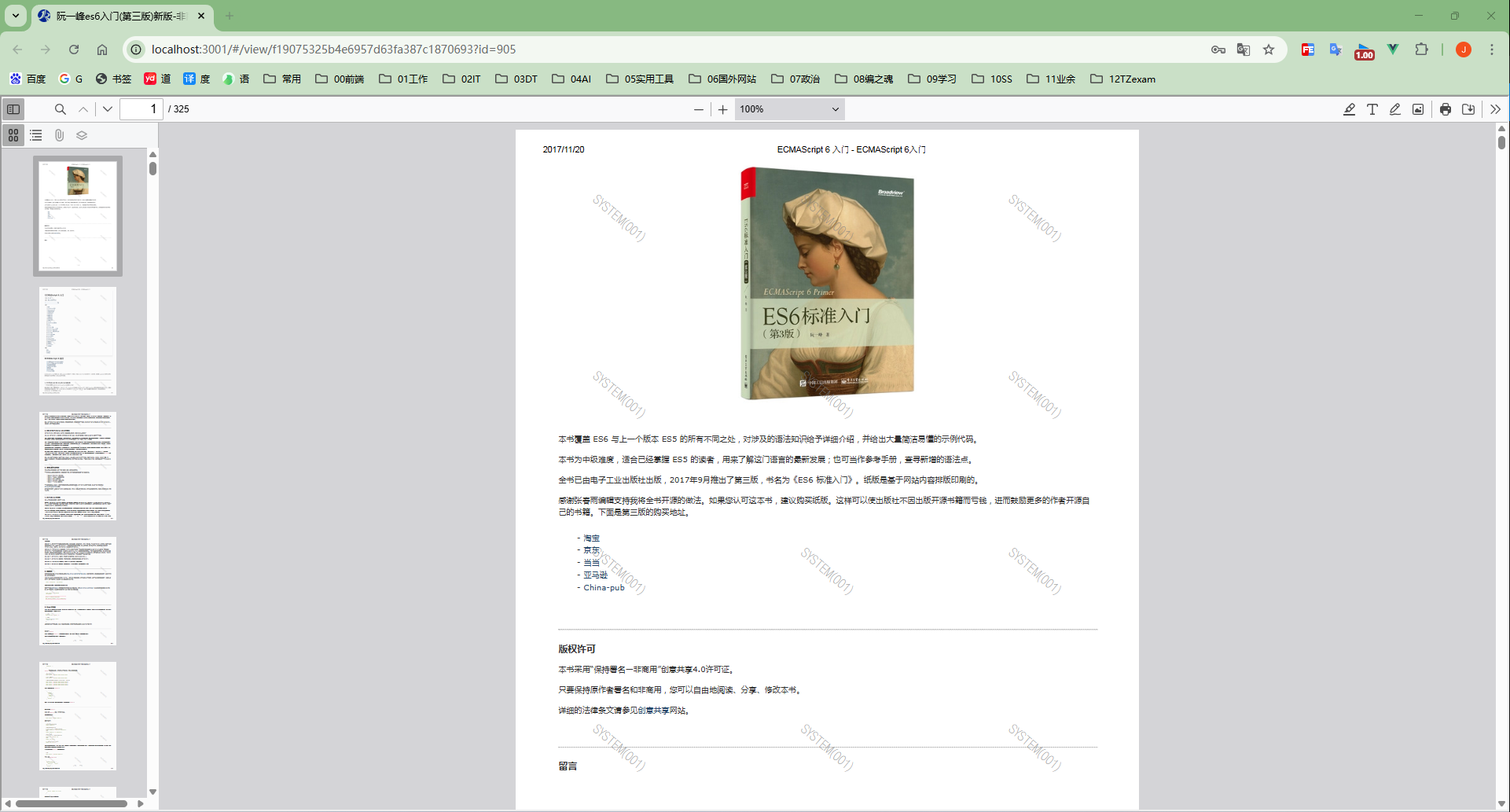
Task: Open the 04AI bookmarks folder
Action: [571, 79]
